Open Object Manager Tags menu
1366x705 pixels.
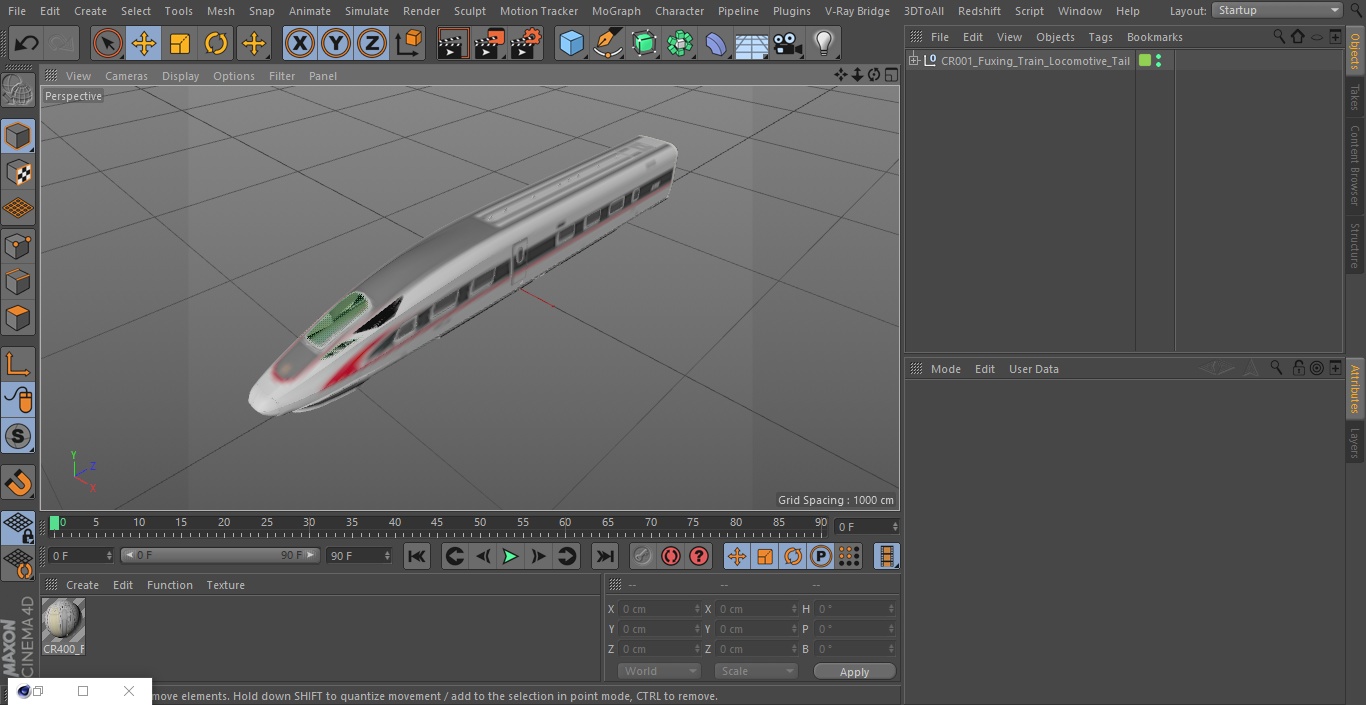(1100, 37)
